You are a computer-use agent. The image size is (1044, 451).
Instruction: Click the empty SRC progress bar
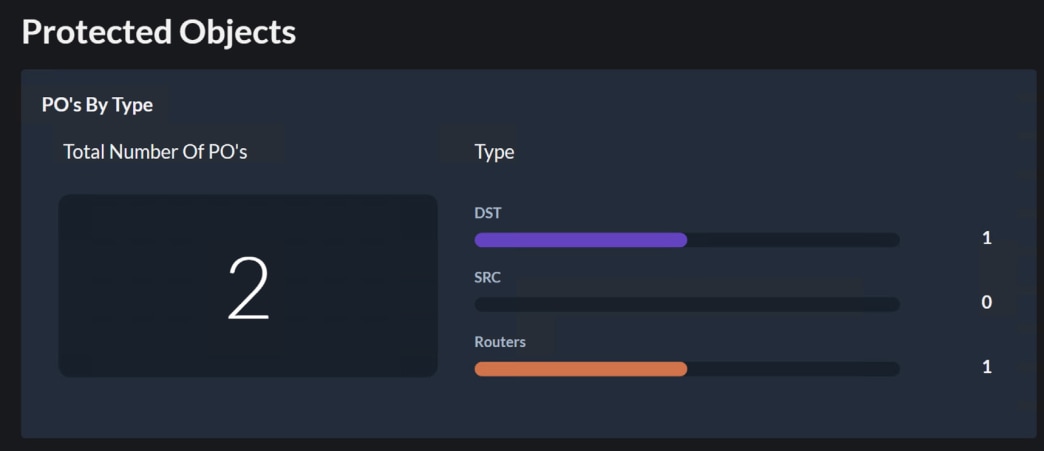click(686, 304)
